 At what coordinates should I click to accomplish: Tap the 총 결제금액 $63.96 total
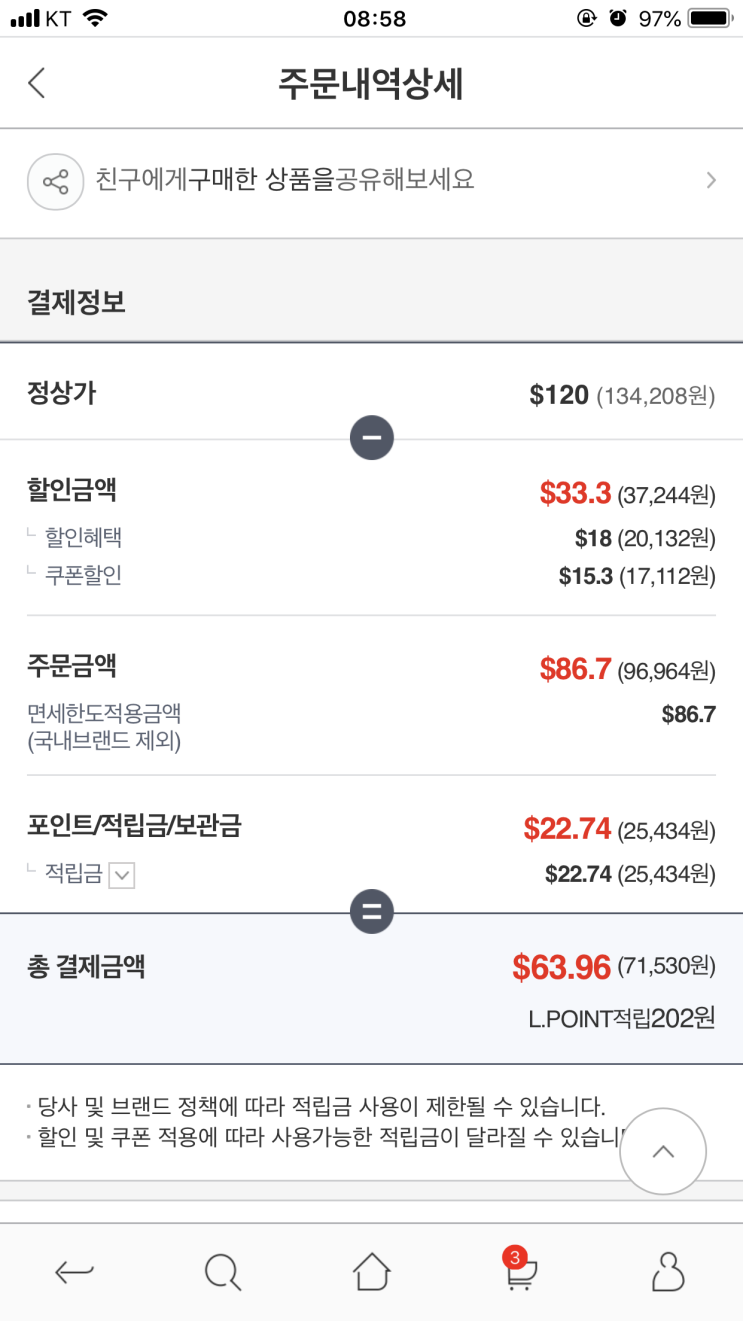pos(561,967)
